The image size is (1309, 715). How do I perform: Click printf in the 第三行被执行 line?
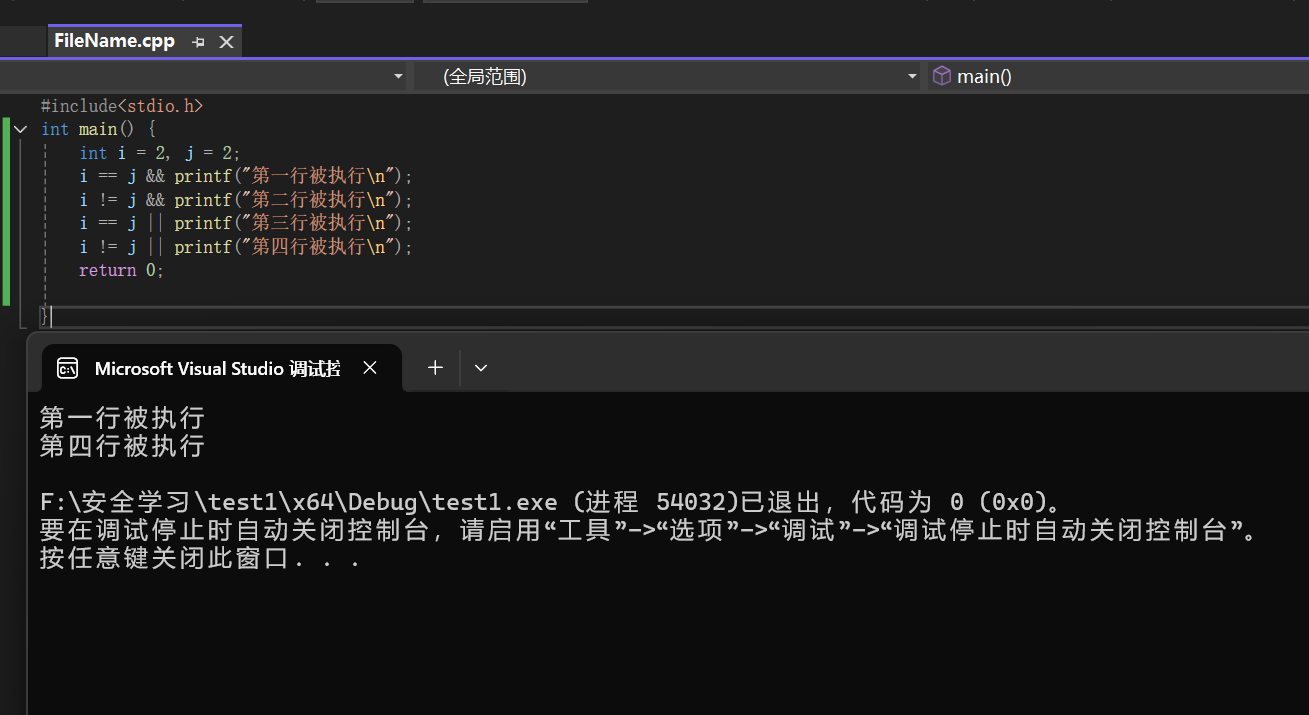tap(203, 223)
